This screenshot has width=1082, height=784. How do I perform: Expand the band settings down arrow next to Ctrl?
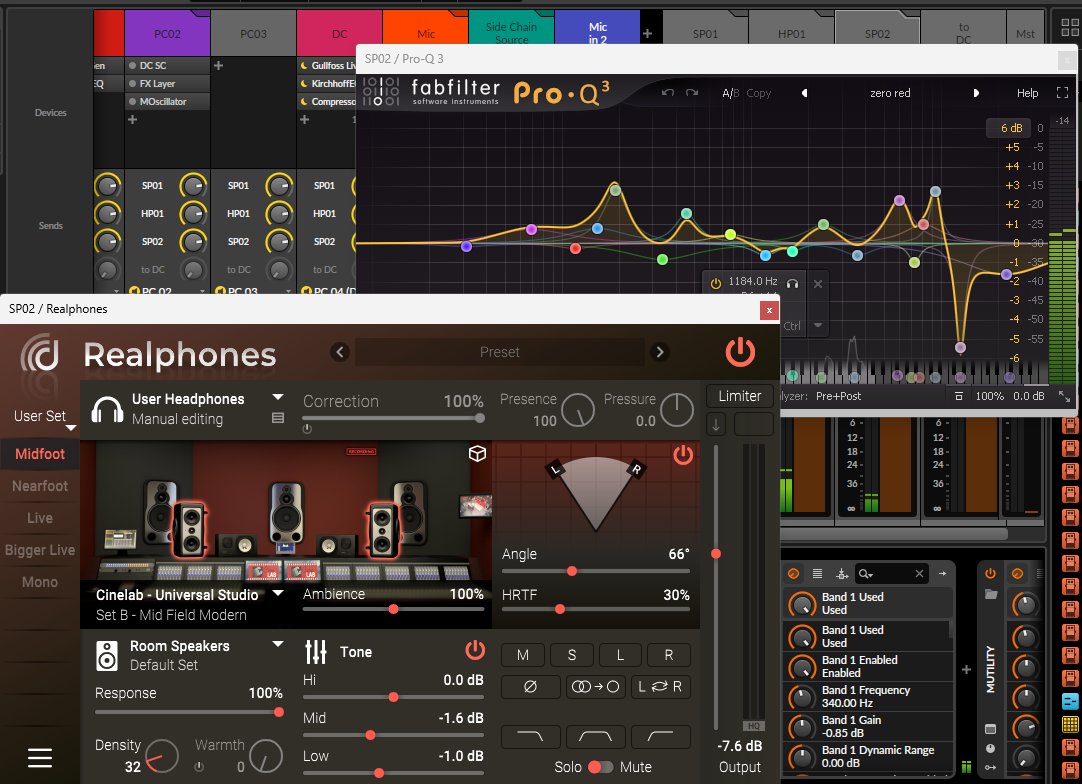pyautogui.click(x=818, y=325)
